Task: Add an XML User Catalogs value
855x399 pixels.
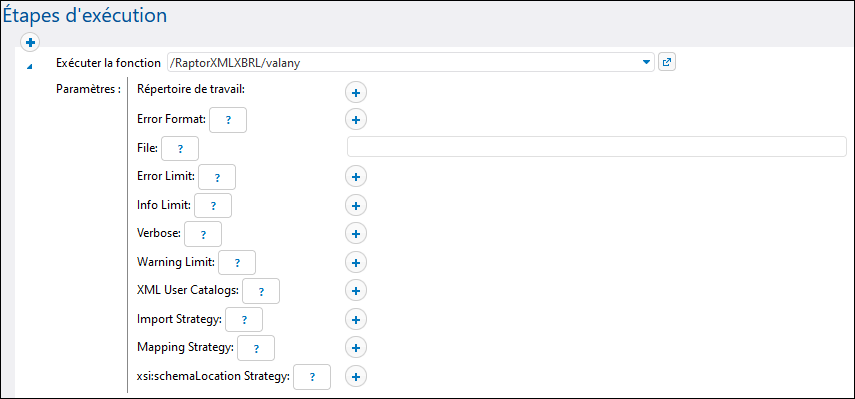Action: point(356,291)
